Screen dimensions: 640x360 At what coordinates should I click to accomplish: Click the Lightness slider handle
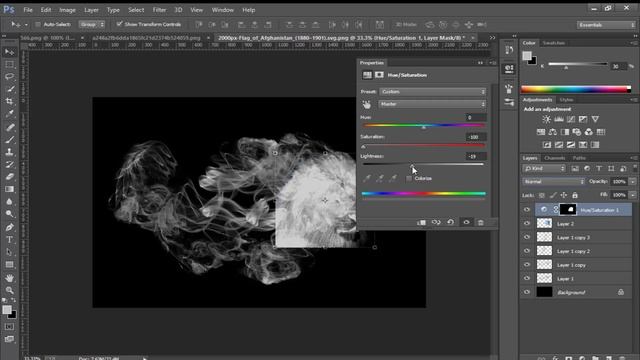[412, 166]
